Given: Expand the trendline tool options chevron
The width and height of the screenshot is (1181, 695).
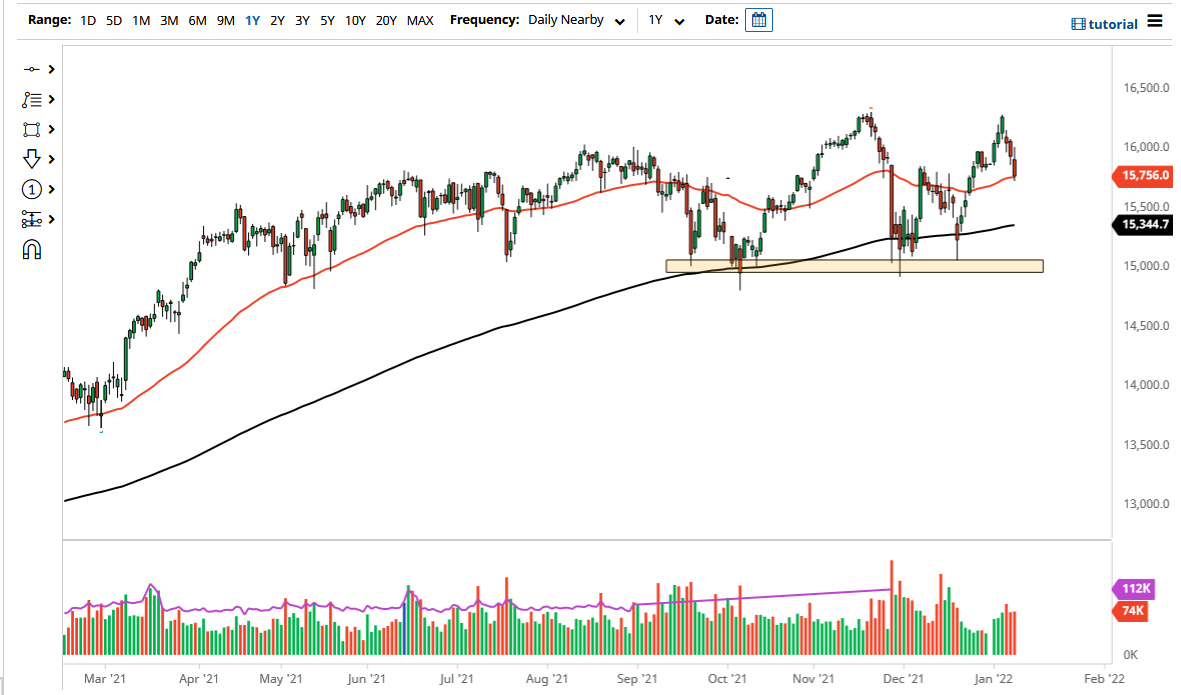Looking at the screenshot, I should (54, 69).
